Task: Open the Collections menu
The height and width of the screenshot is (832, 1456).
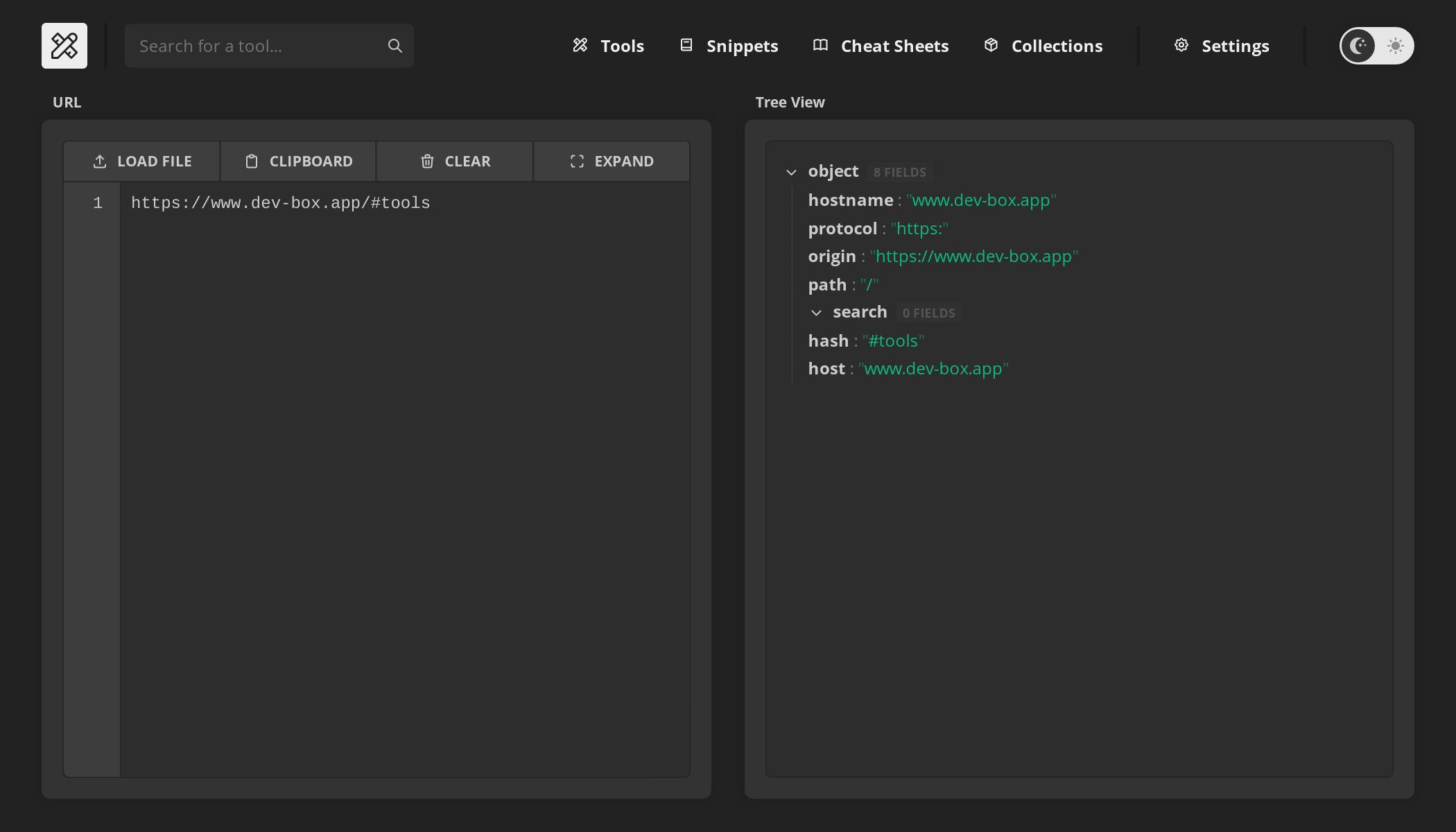Action: [1043, 46]
